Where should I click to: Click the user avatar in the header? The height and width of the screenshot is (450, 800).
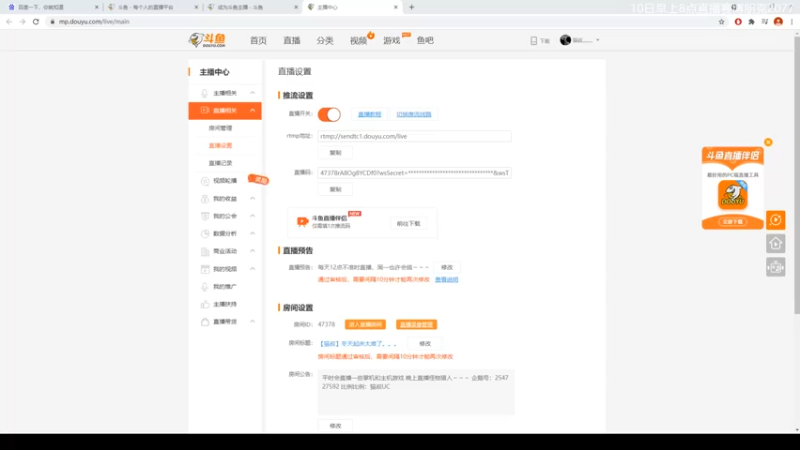[x=565, y=40]
